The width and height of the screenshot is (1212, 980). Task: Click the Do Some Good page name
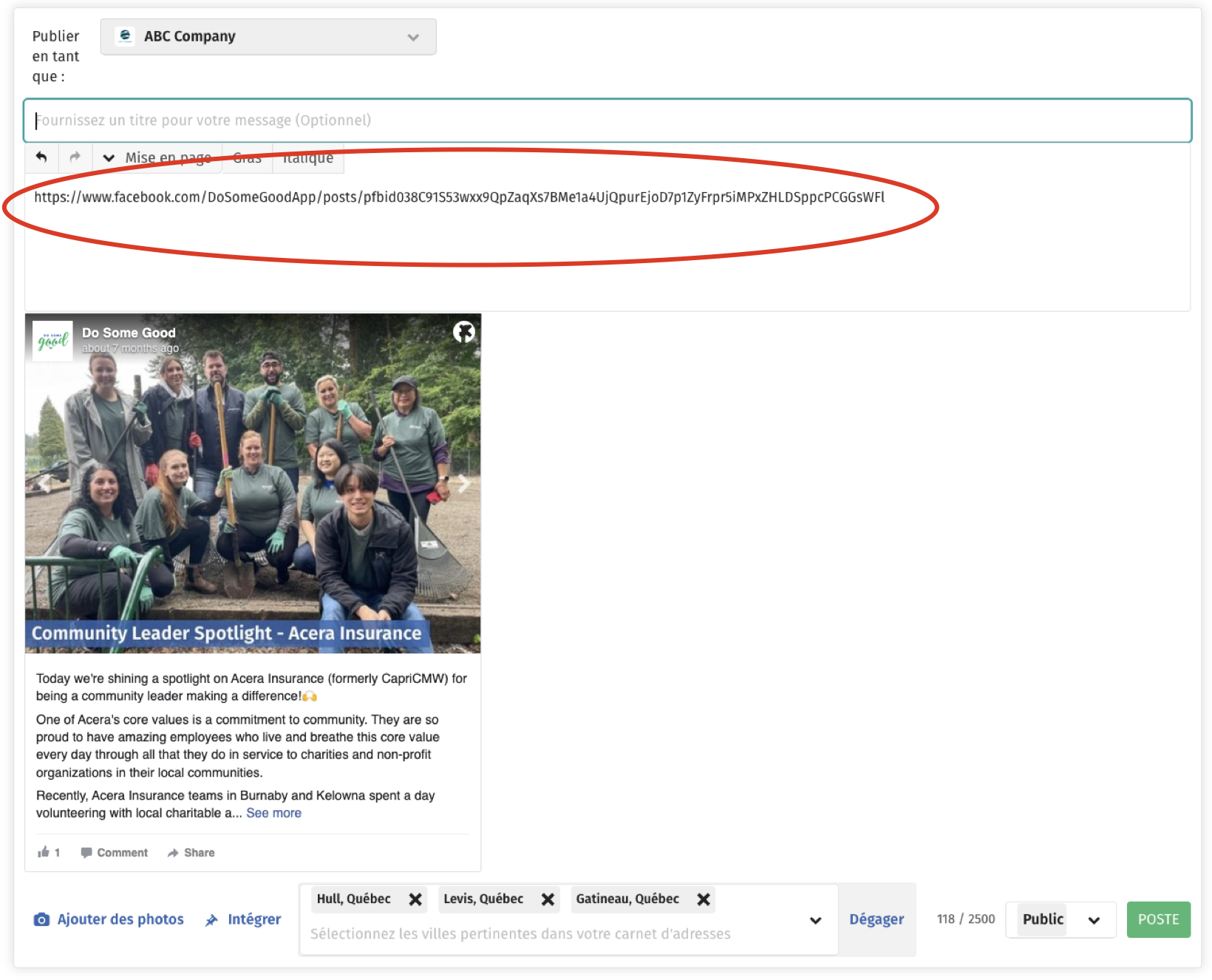pos(129,333)
